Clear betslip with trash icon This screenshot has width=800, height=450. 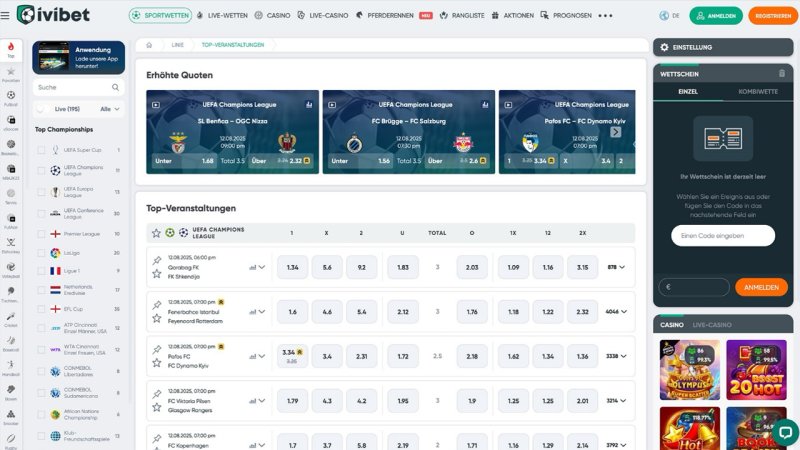pos(782,73)
